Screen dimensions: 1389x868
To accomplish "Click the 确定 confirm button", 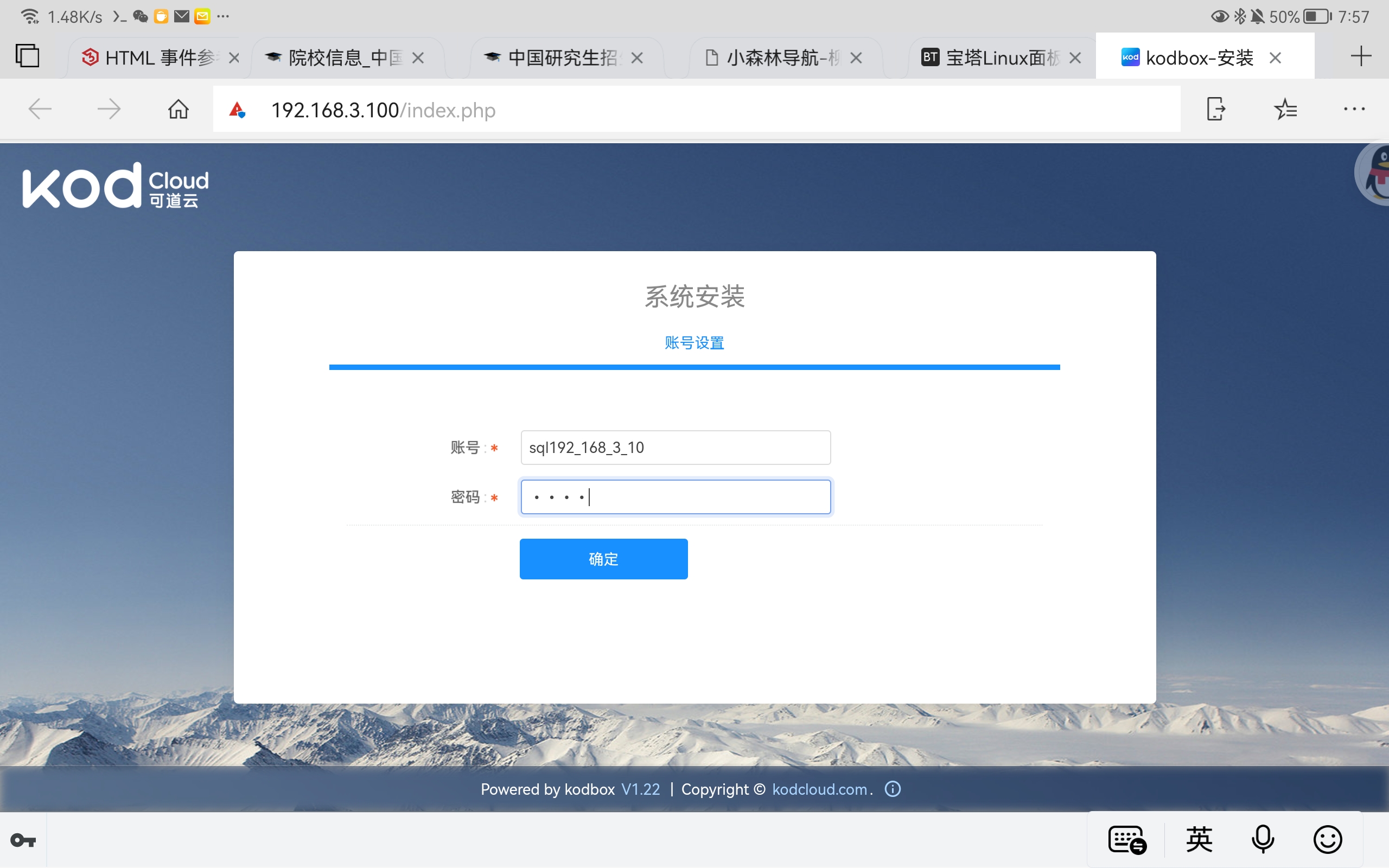I will pos(604,559).
